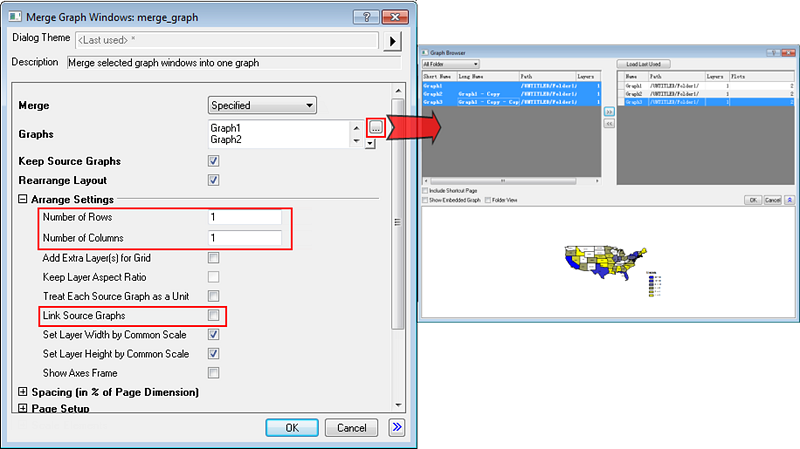Enable the Link Source Graphs checkbox
This screenshot has height=449, width=800.
point(213,316)
